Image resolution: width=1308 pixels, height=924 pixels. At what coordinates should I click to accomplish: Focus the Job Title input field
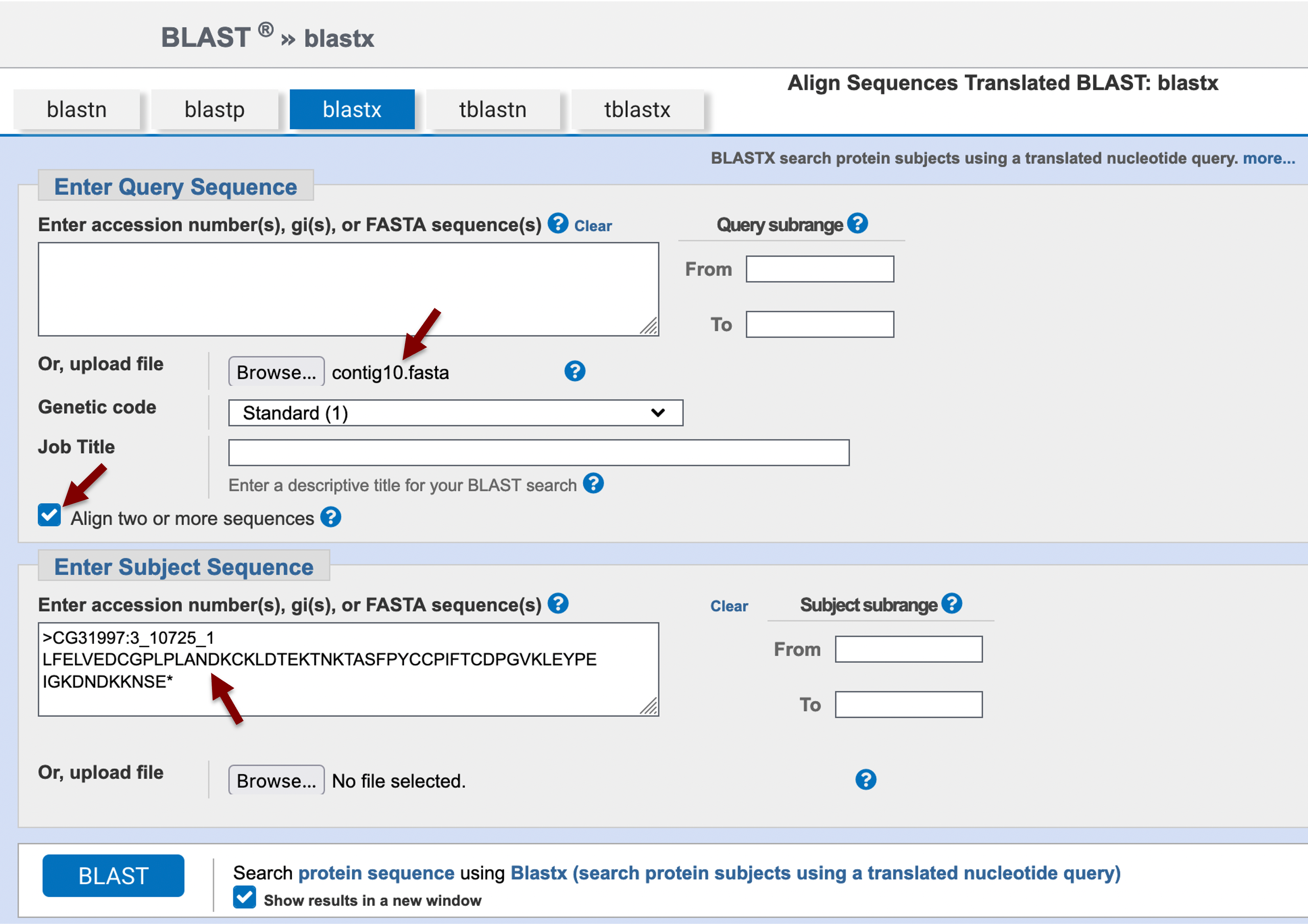coord(538,452)
